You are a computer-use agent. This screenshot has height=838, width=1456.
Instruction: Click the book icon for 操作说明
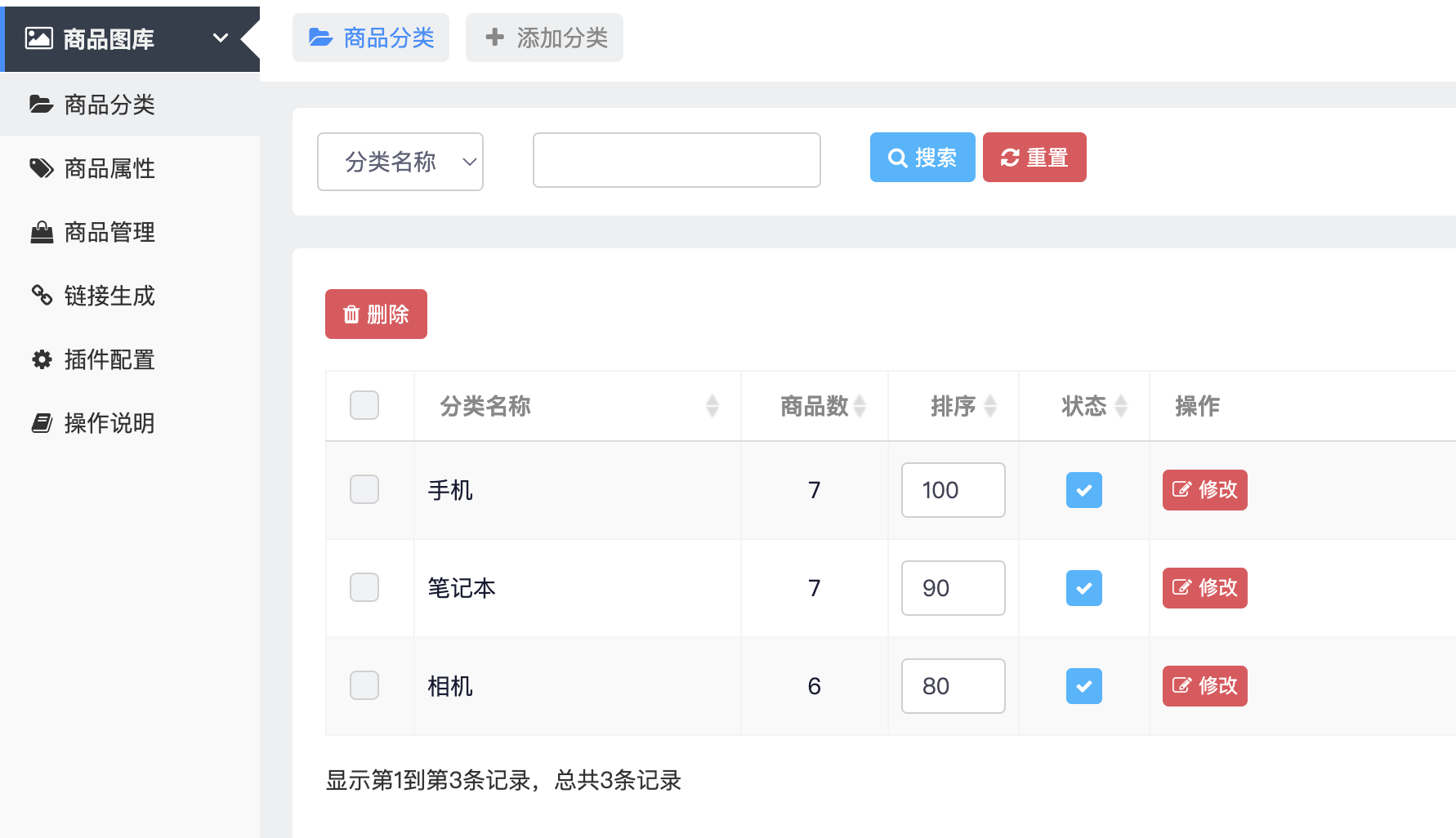pos(42,423)
